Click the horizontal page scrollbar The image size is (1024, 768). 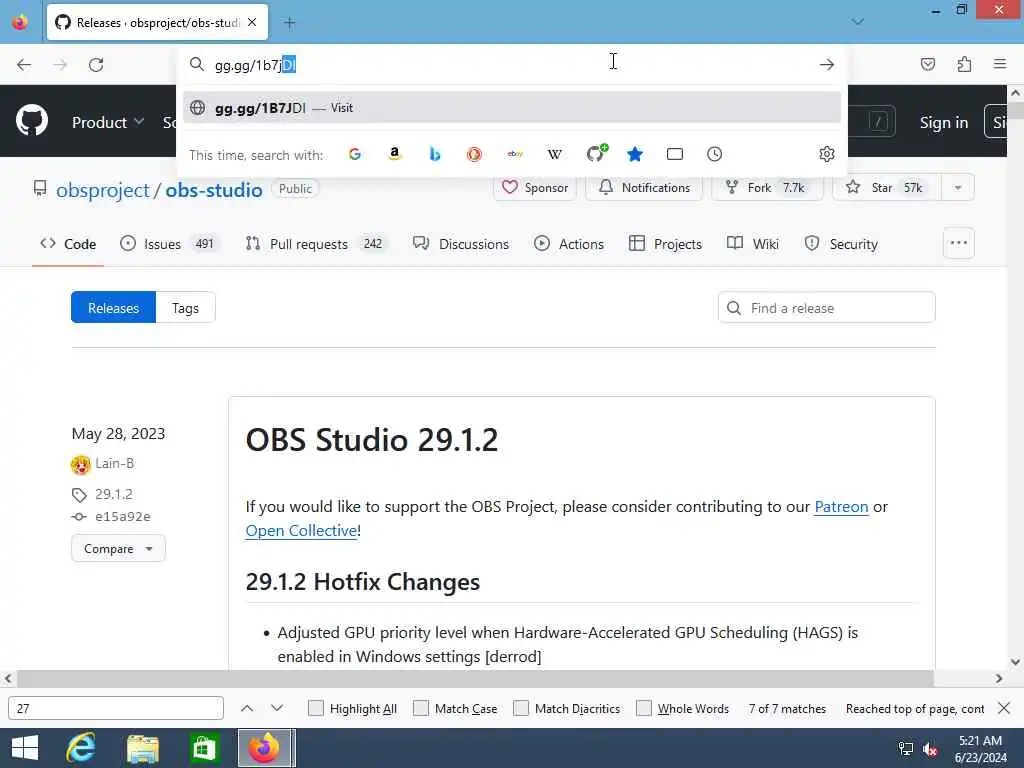(475, 679)
